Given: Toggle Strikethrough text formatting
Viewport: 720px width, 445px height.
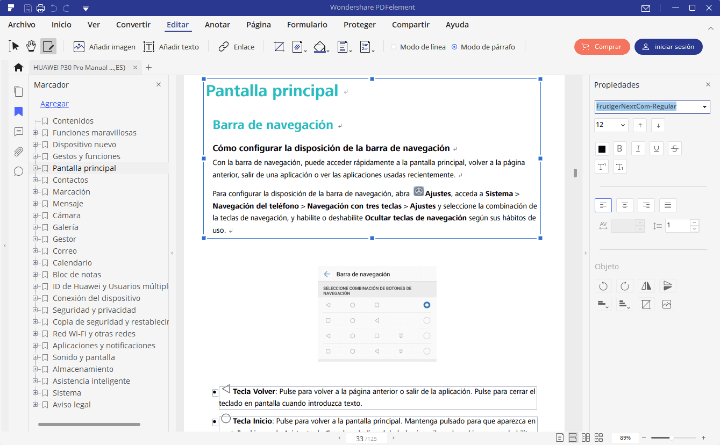Looking at the screenshot, I should coord(675,148).
